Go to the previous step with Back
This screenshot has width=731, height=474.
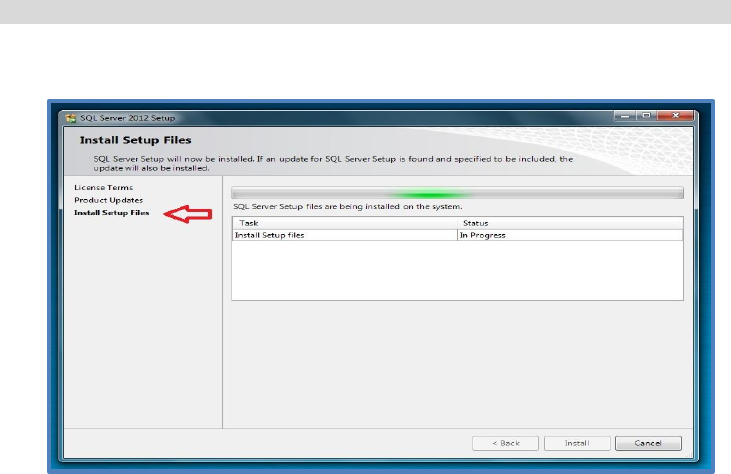click(x=505, y=443)
